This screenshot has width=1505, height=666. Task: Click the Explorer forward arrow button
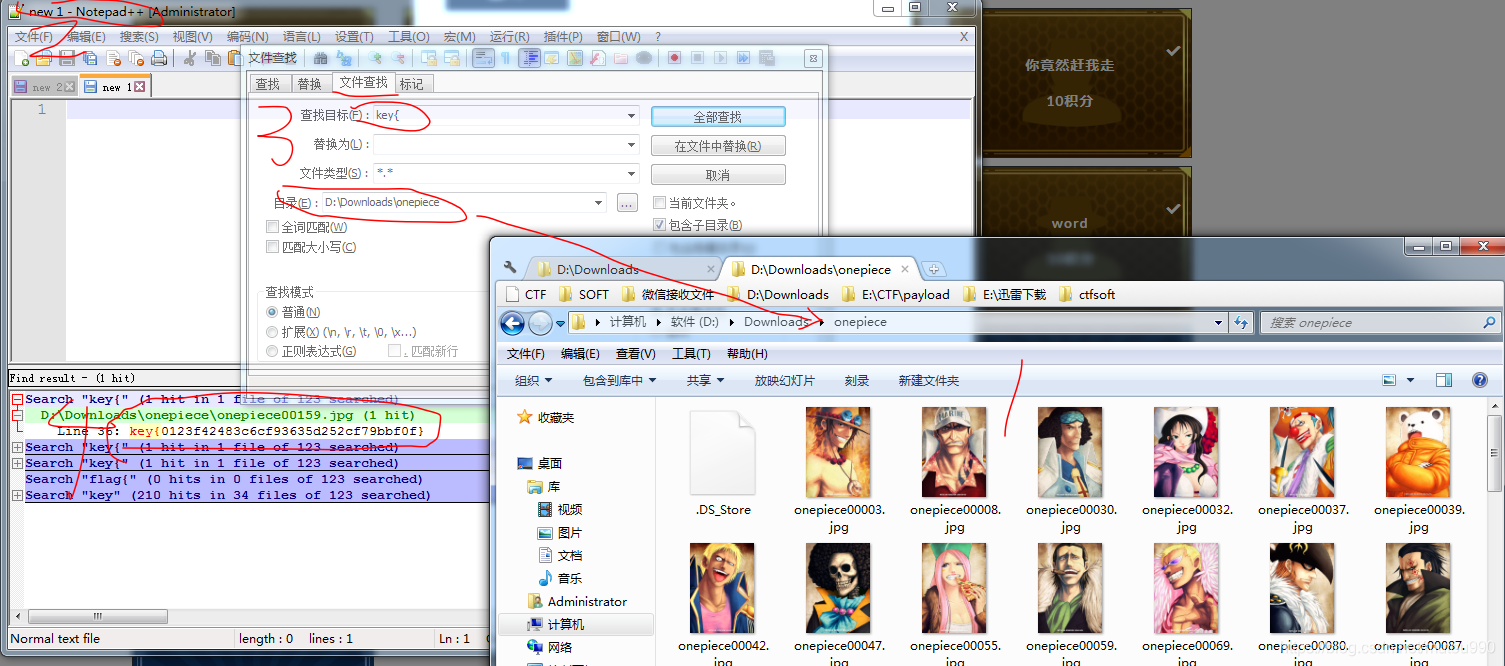click(x=540, y=322)
